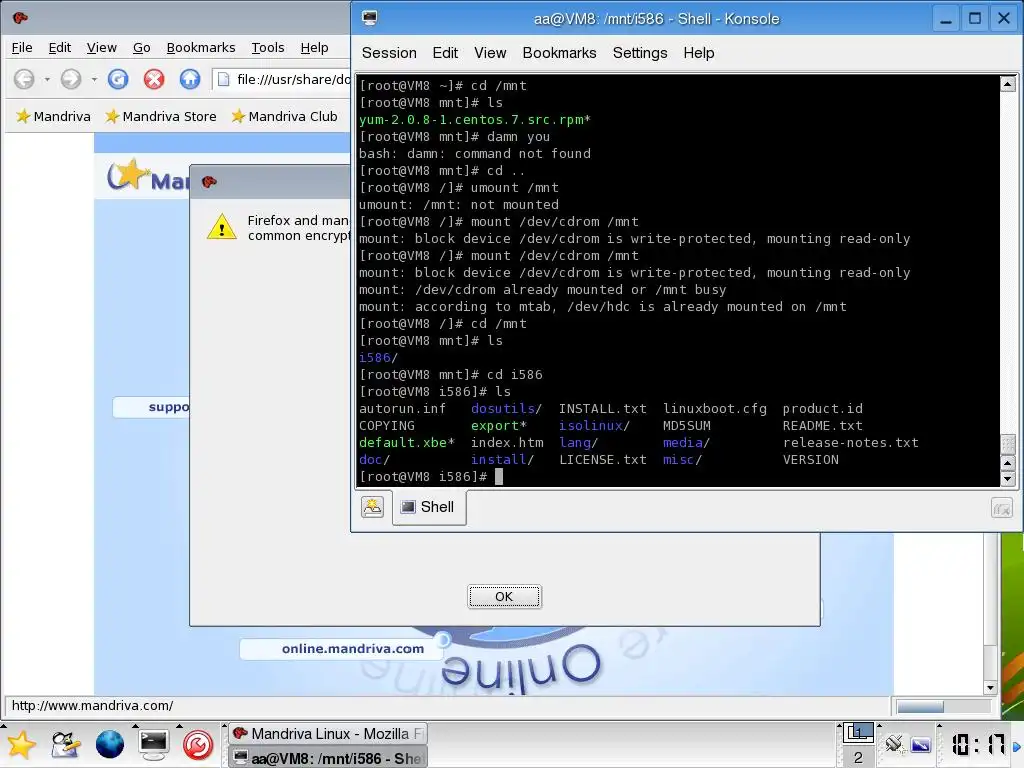
Task: Open the star application menu in the panel
Action: 22,745
